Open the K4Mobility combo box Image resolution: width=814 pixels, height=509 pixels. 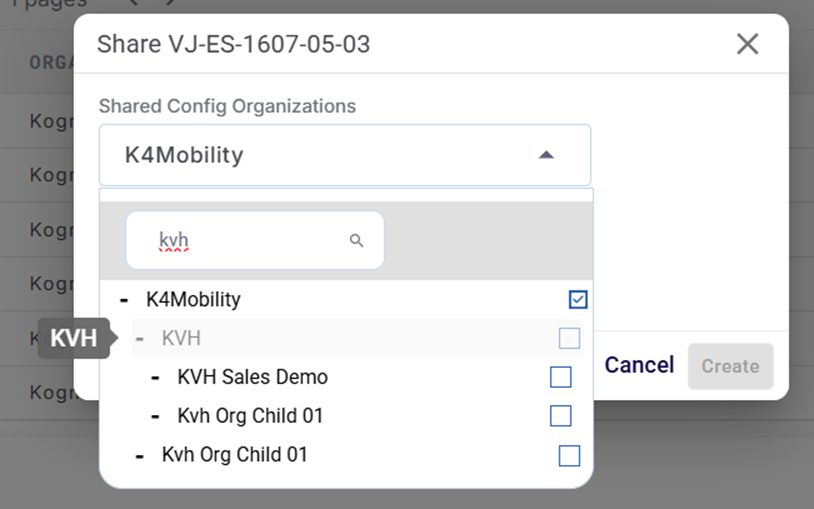[320, 155]
